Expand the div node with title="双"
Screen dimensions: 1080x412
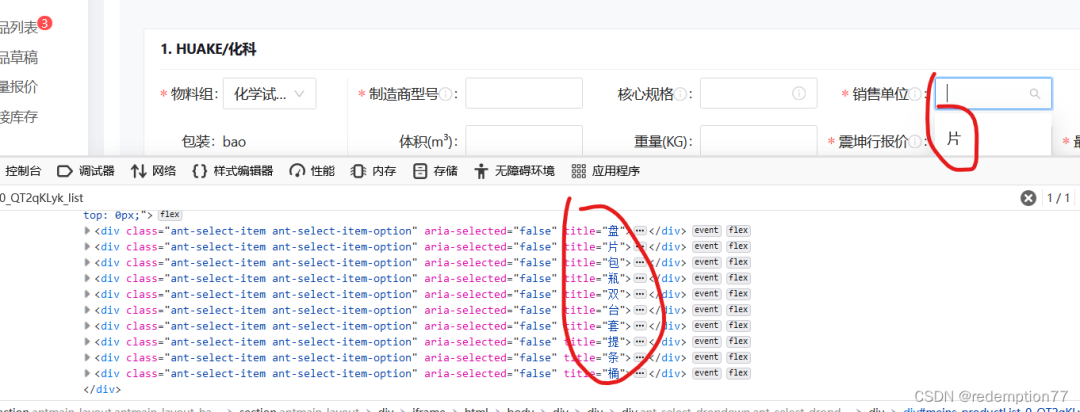click(87, 293)
